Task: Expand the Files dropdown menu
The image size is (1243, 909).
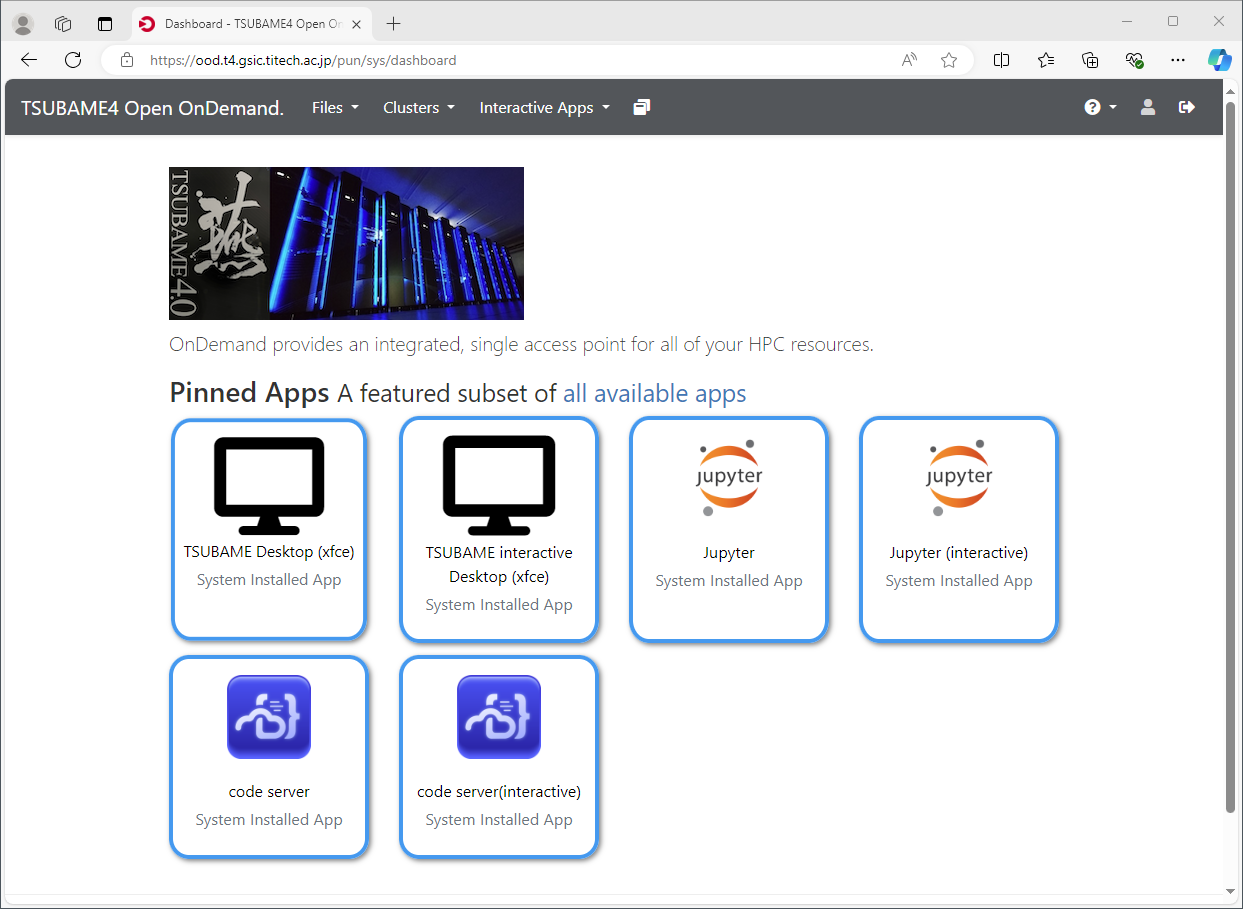Action: click(335, 107)
